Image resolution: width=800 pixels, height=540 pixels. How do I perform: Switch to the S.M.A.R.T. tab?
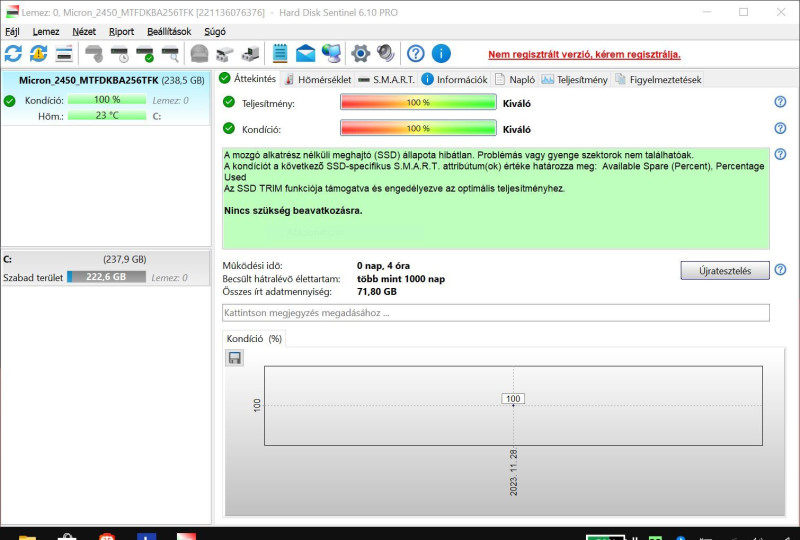coord(386,80)
